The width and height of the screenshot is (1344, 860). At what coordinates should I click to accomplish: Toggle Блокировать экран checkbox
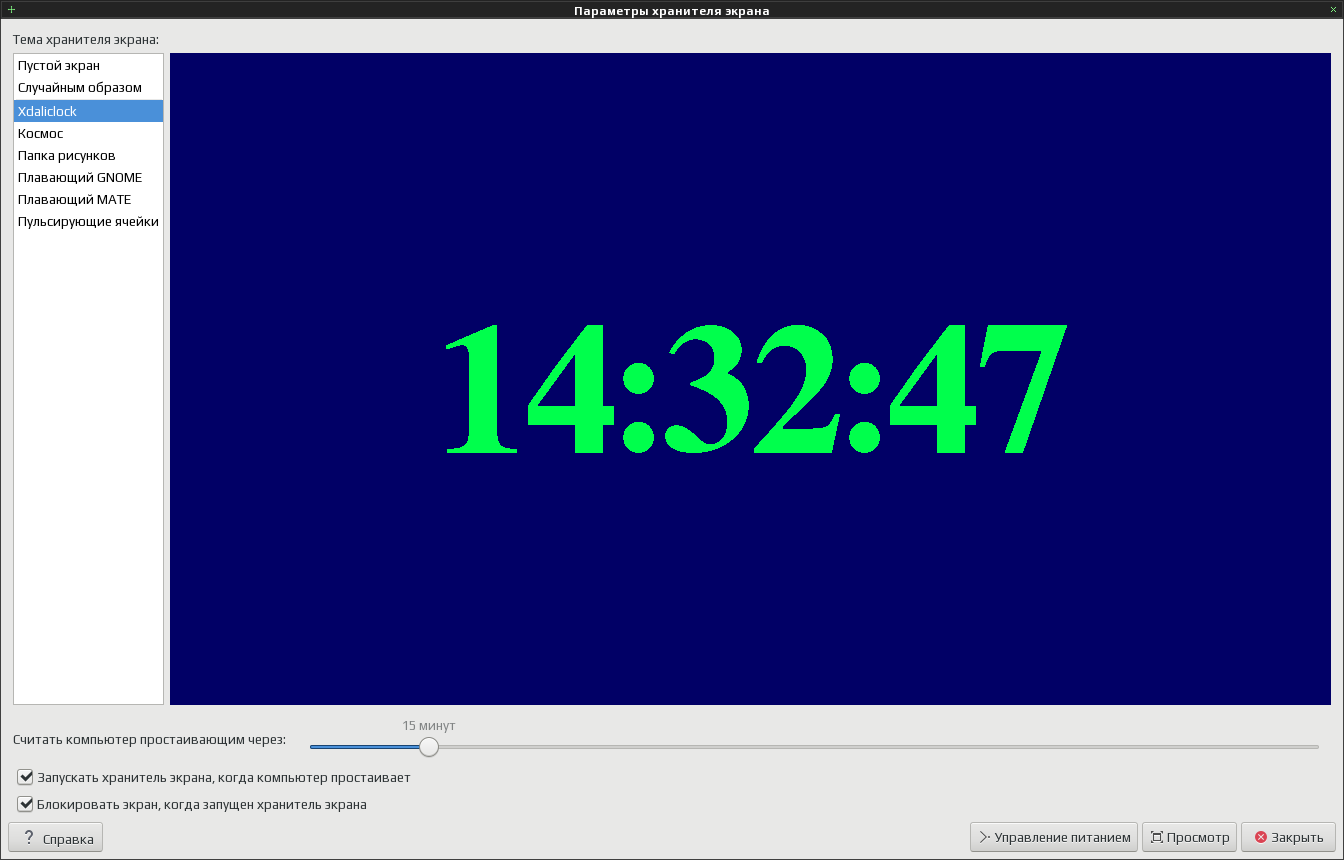pos(26,804)
